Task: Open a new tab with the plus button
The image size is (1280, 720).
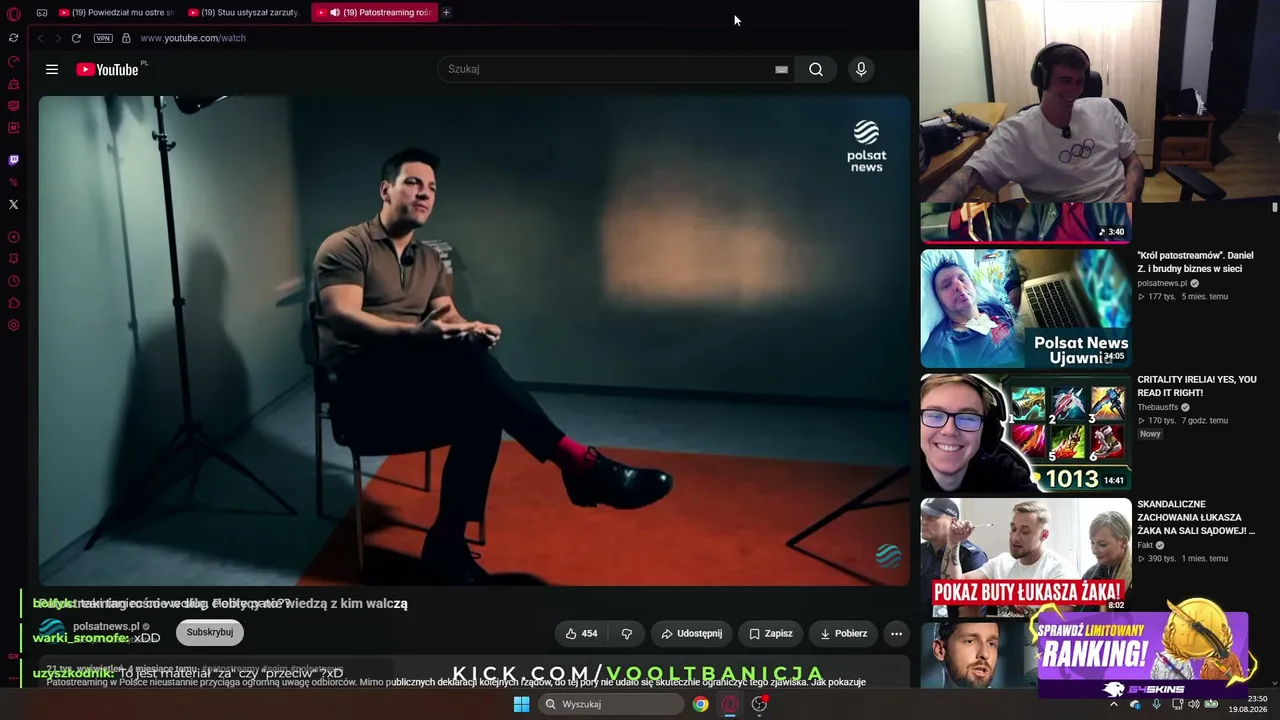Action: coord(446,12)
